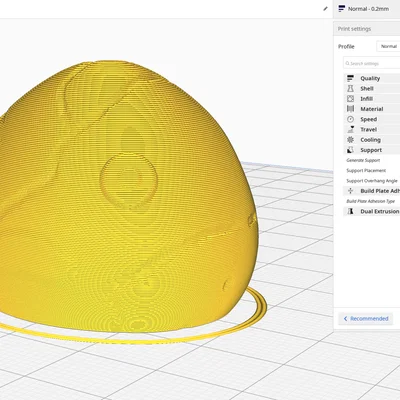Click the Quality category icon
Viewport: 400px width, 400px height.
pyautogui.click(x=350, y=78)
